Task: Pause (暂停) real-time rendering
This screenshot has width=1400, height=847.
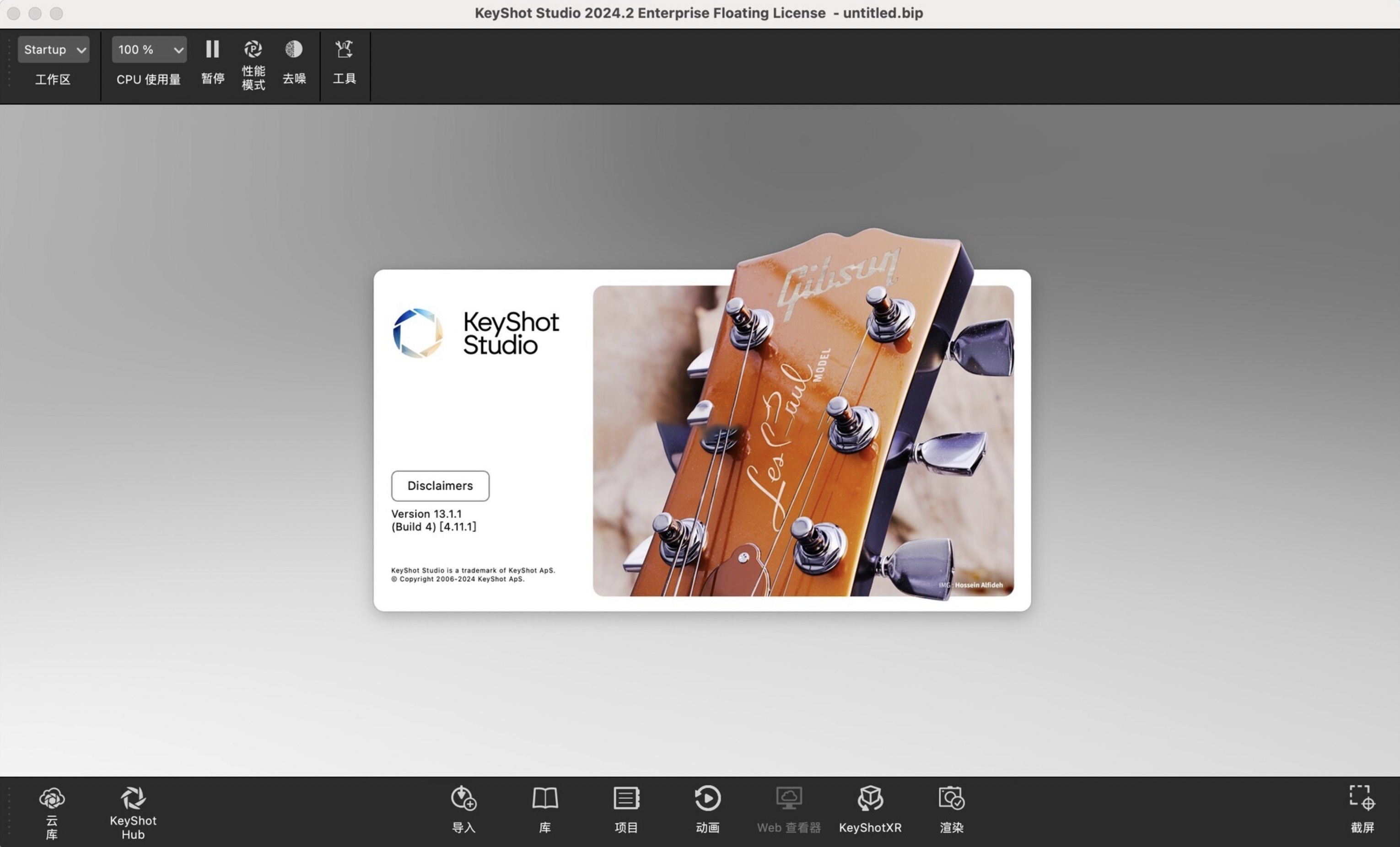Action: click(212, 50)
